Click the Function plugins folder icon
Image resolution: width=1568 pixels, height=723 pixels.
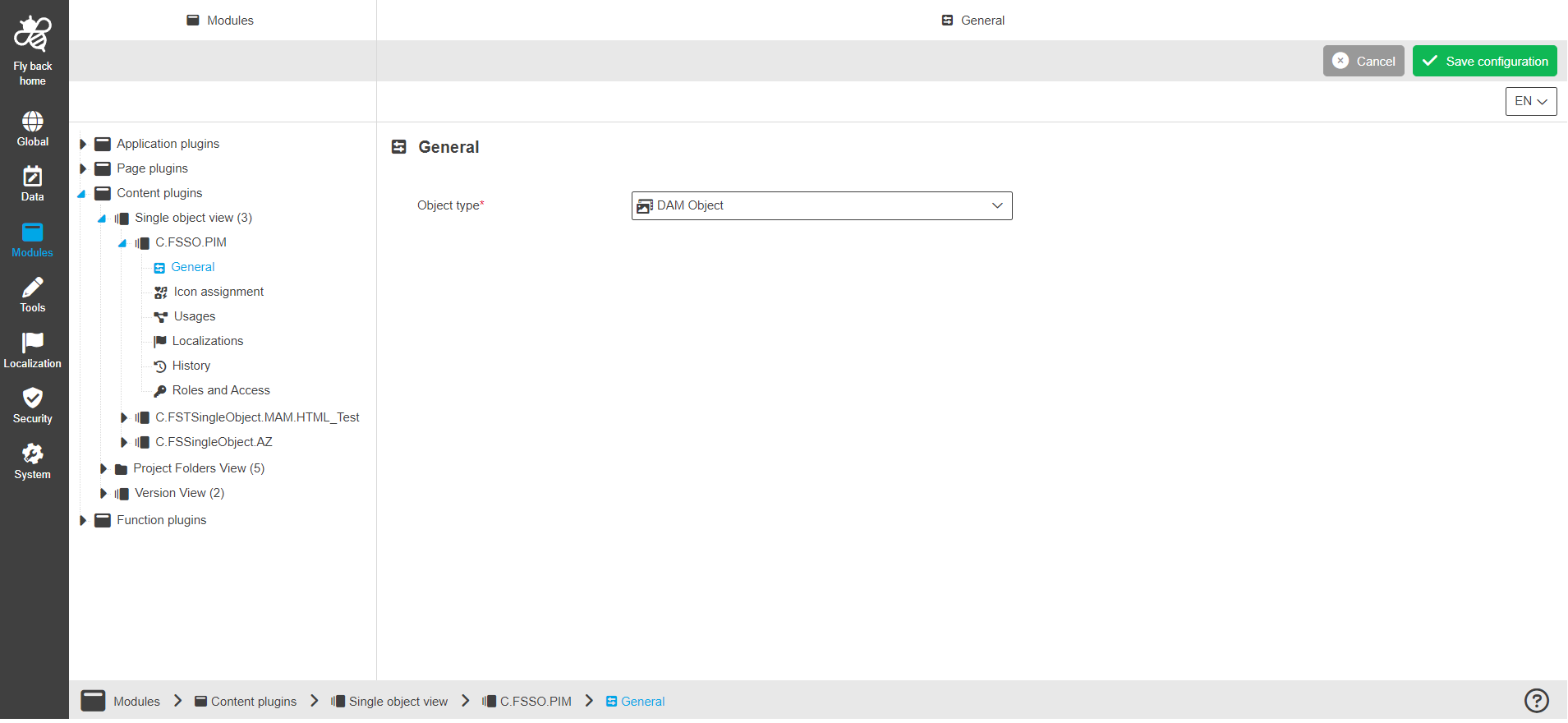(x=103, y=520)
